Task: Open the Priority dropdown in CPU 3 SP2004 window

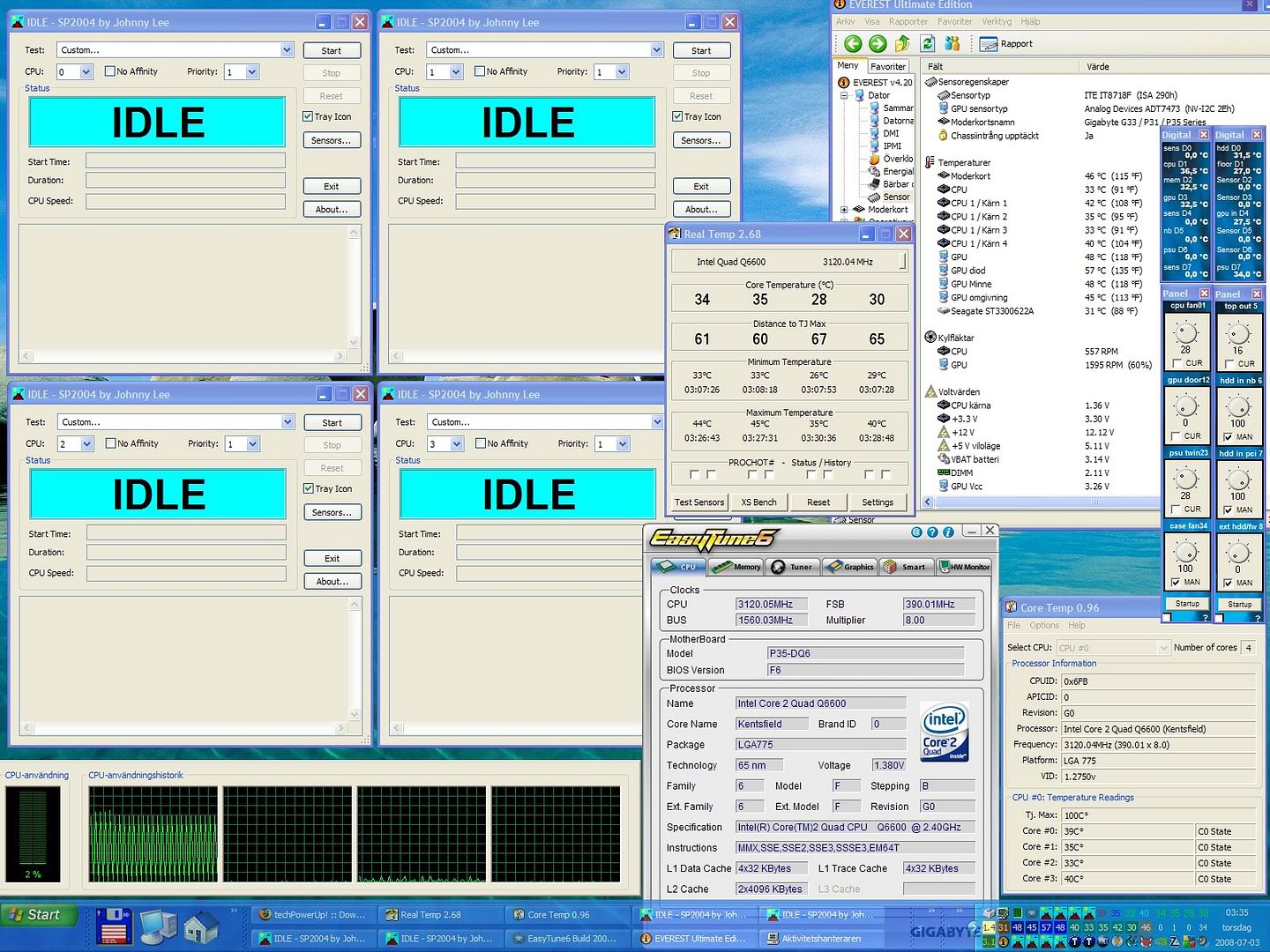Action: tap(623, 444)
